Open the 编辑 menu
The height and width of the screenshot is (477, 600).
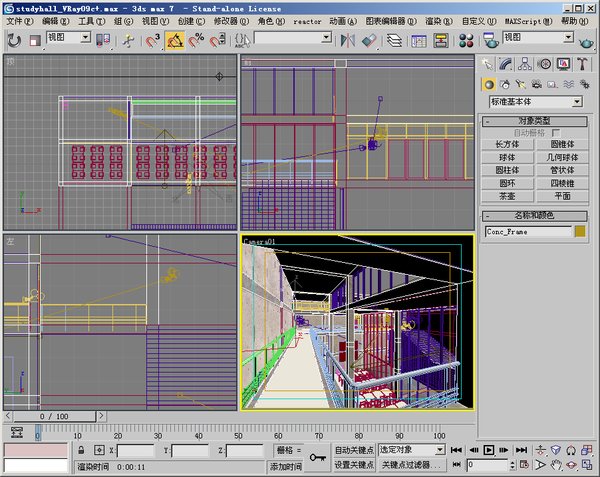pos(55,21)
